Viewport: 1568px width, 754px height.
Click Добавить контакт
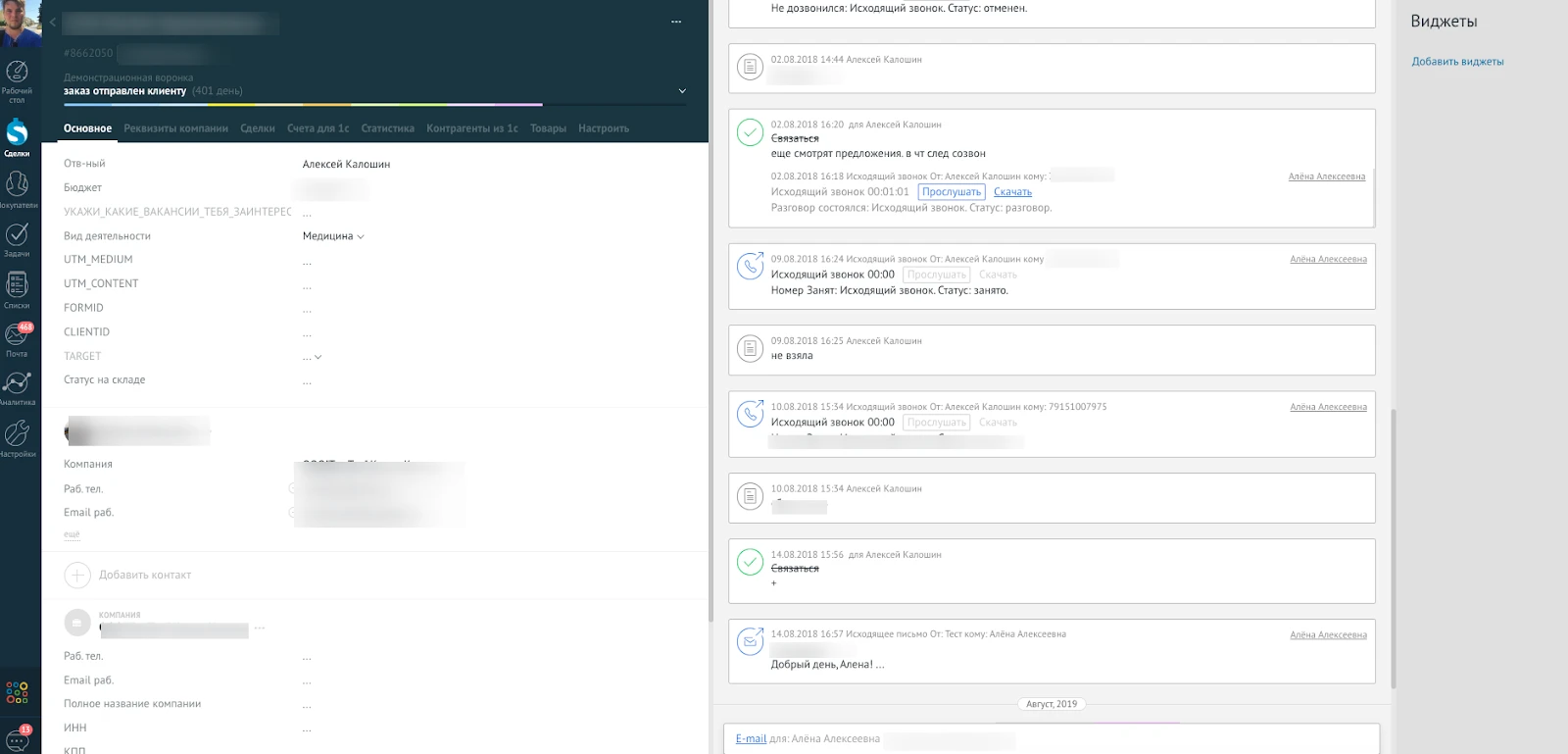pos(144,576)
